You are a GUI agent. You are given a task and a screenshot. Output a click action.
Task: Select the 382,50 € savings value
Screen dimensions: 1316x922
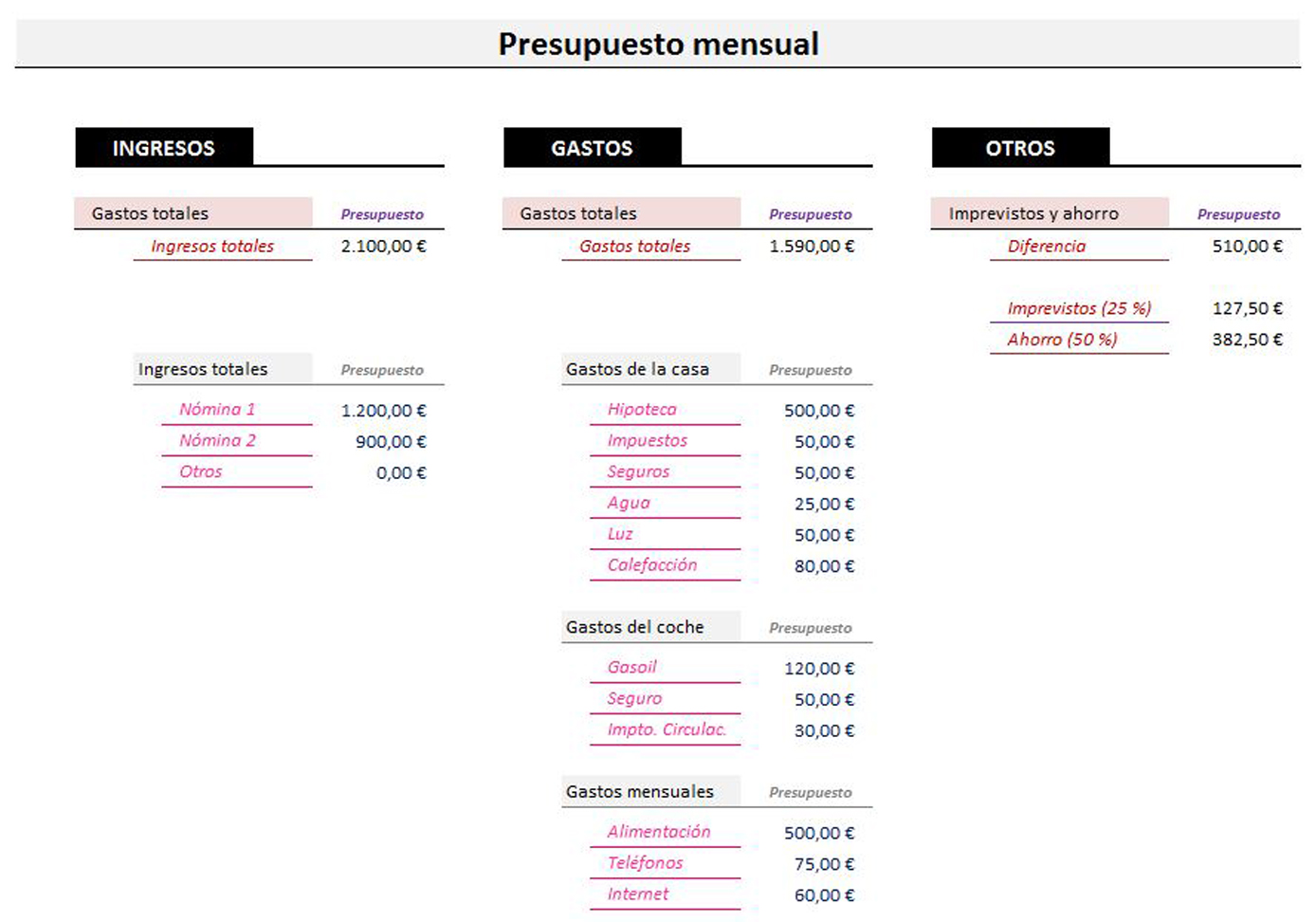[1248, 339]
